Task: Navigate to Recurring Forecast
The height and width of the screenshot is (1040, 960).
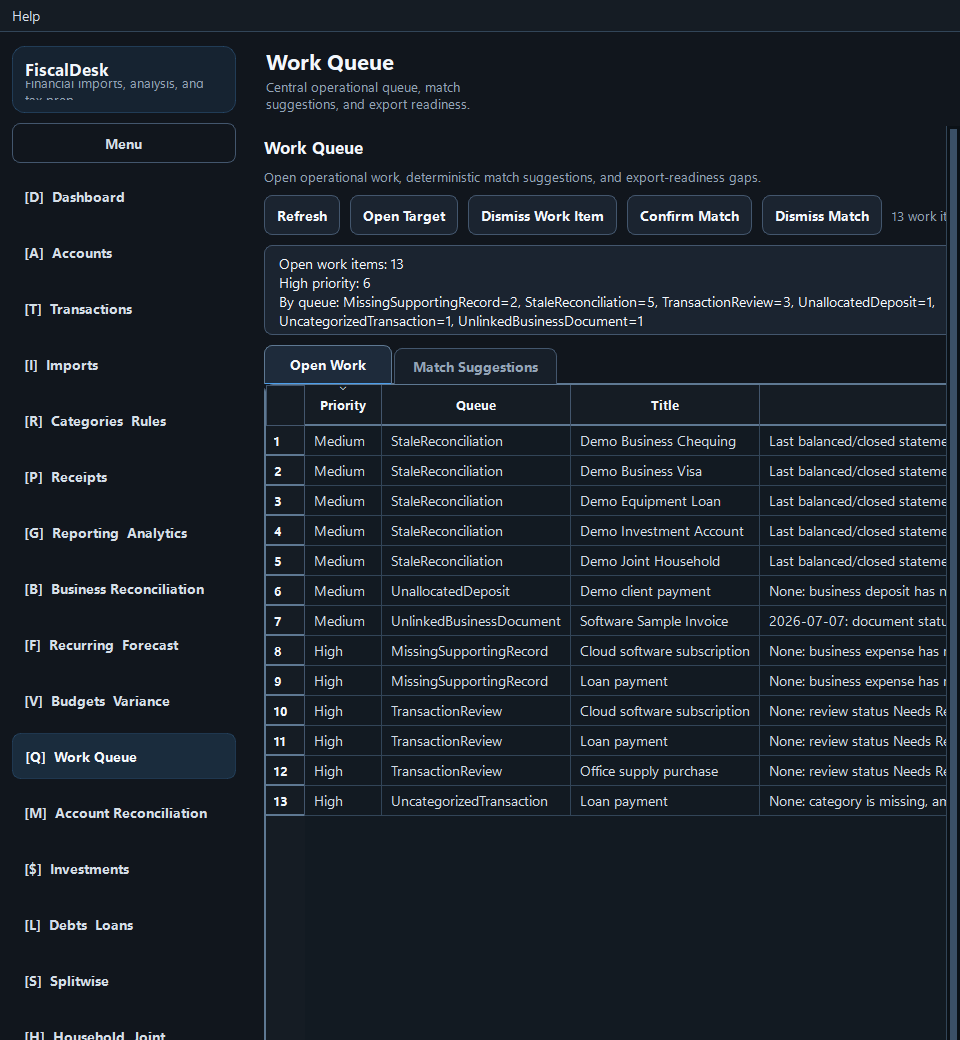Action: (x=123, y=645)
